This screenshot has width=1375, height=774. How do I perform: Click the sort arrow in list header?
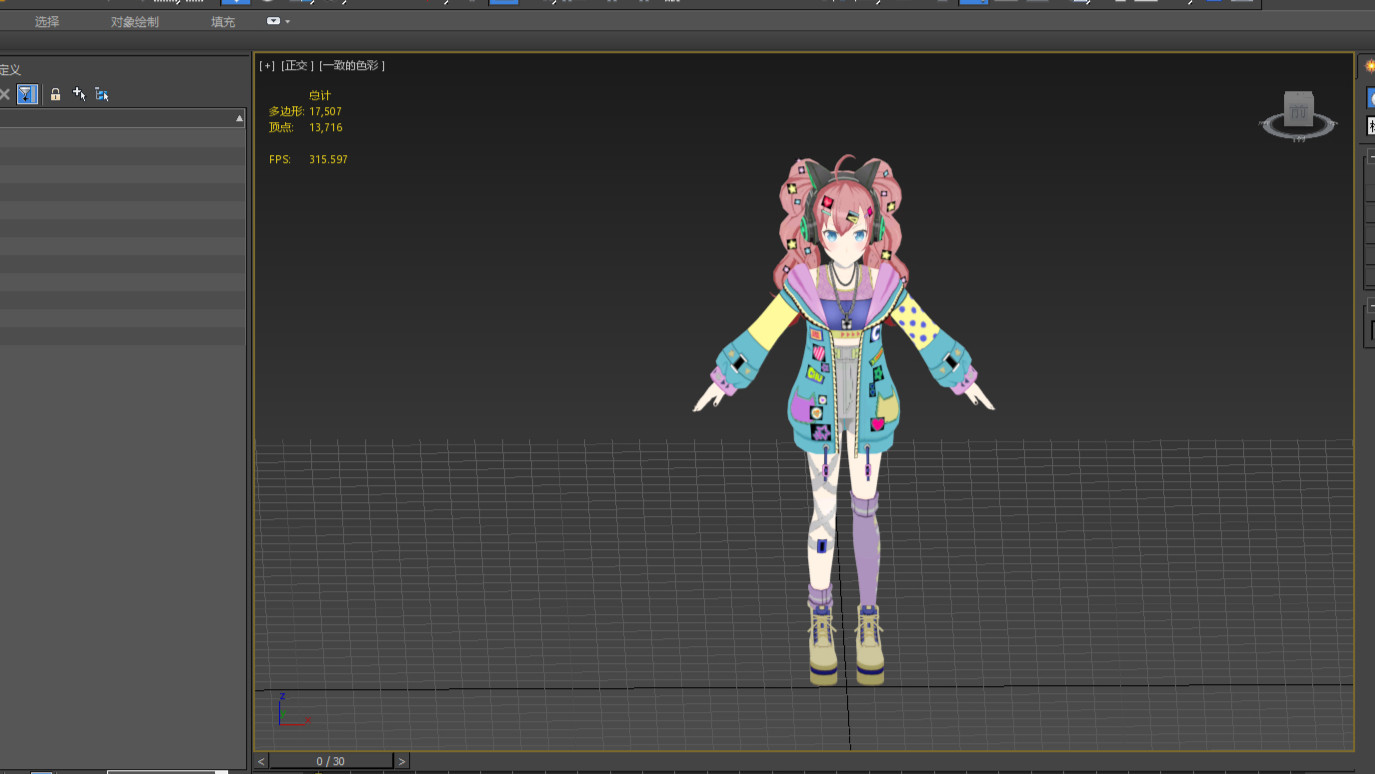tap(239, 118)
